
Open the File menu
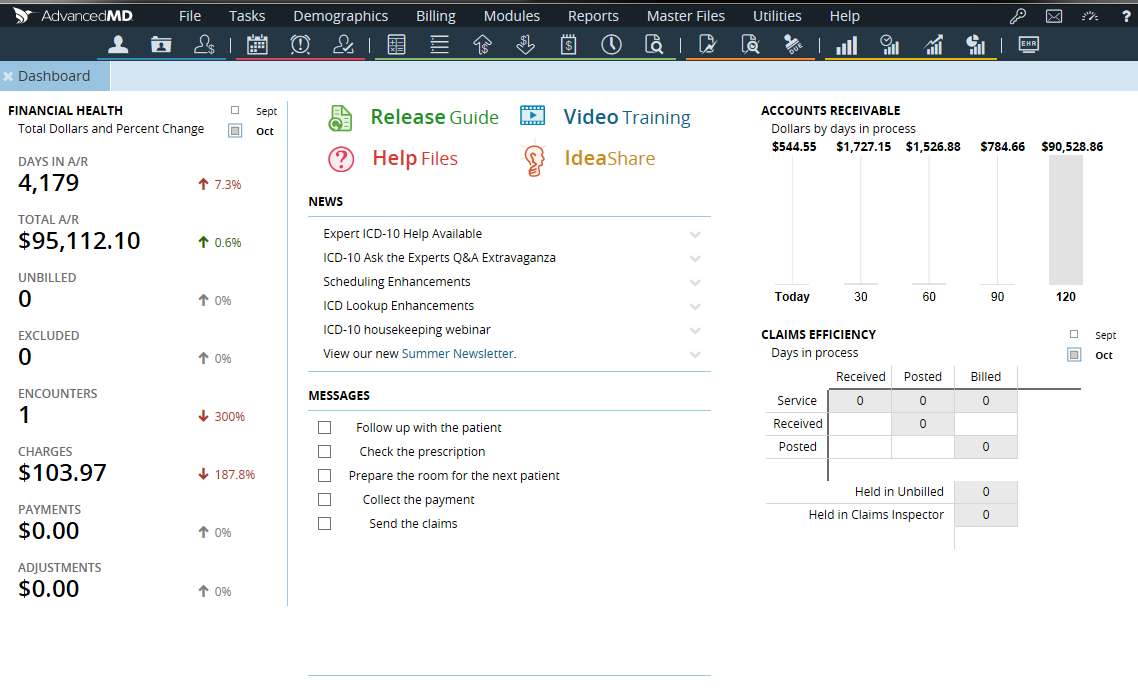click(x=190, y=16)
